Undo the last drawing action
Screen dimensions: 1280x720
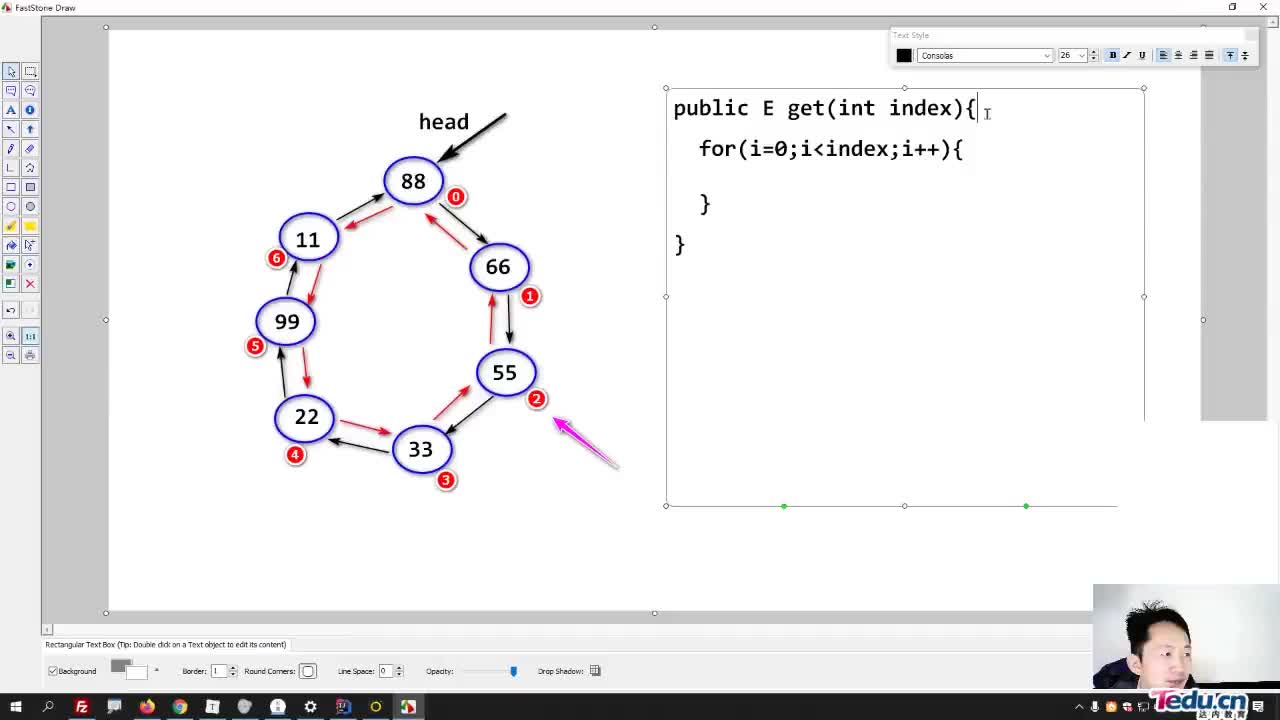[x=11, y=310]
